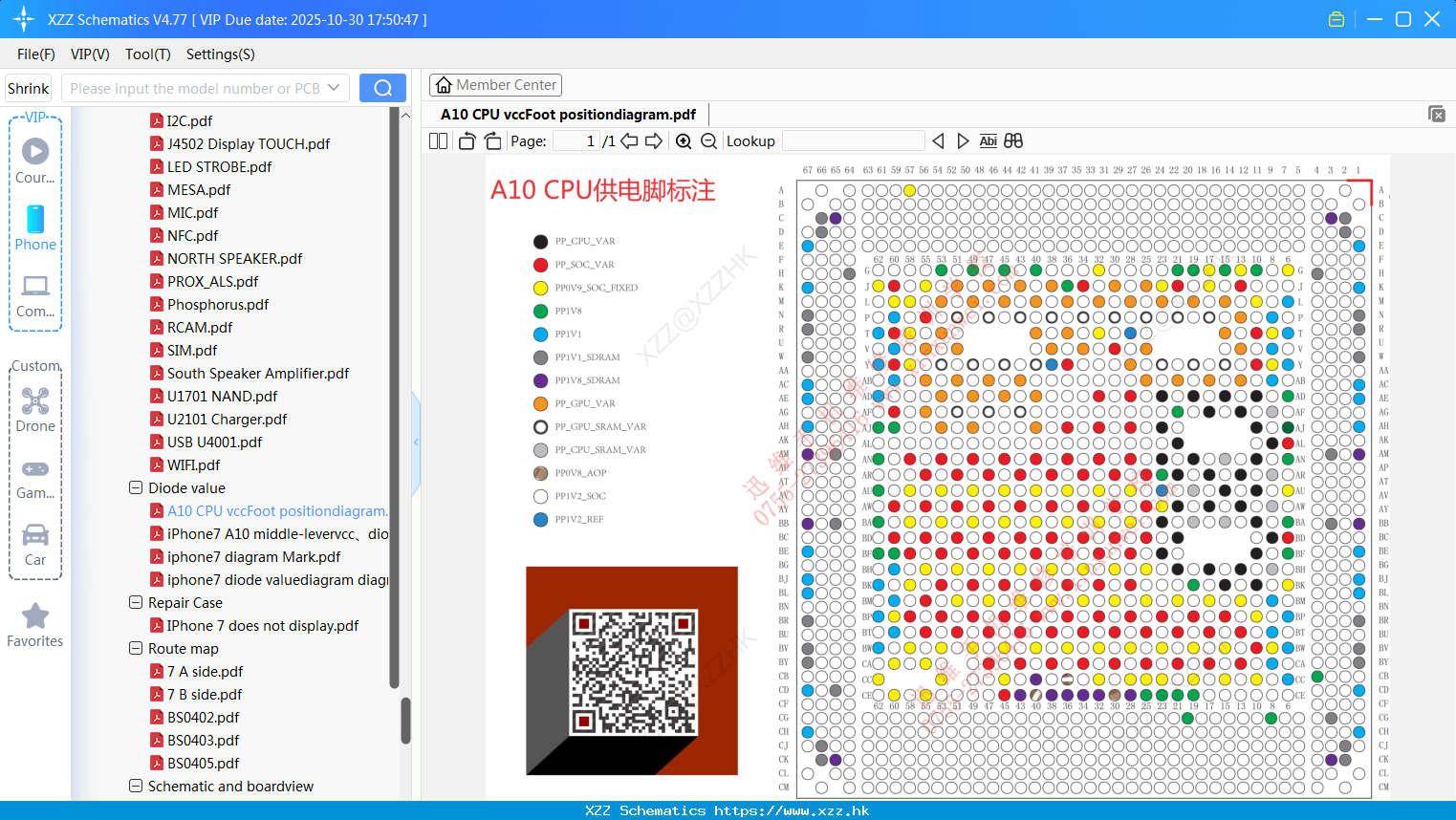Select the A10 CPU vccFoot positiondiagram tab
This screenshot has width=1456, height=820.
coord(568,114)
